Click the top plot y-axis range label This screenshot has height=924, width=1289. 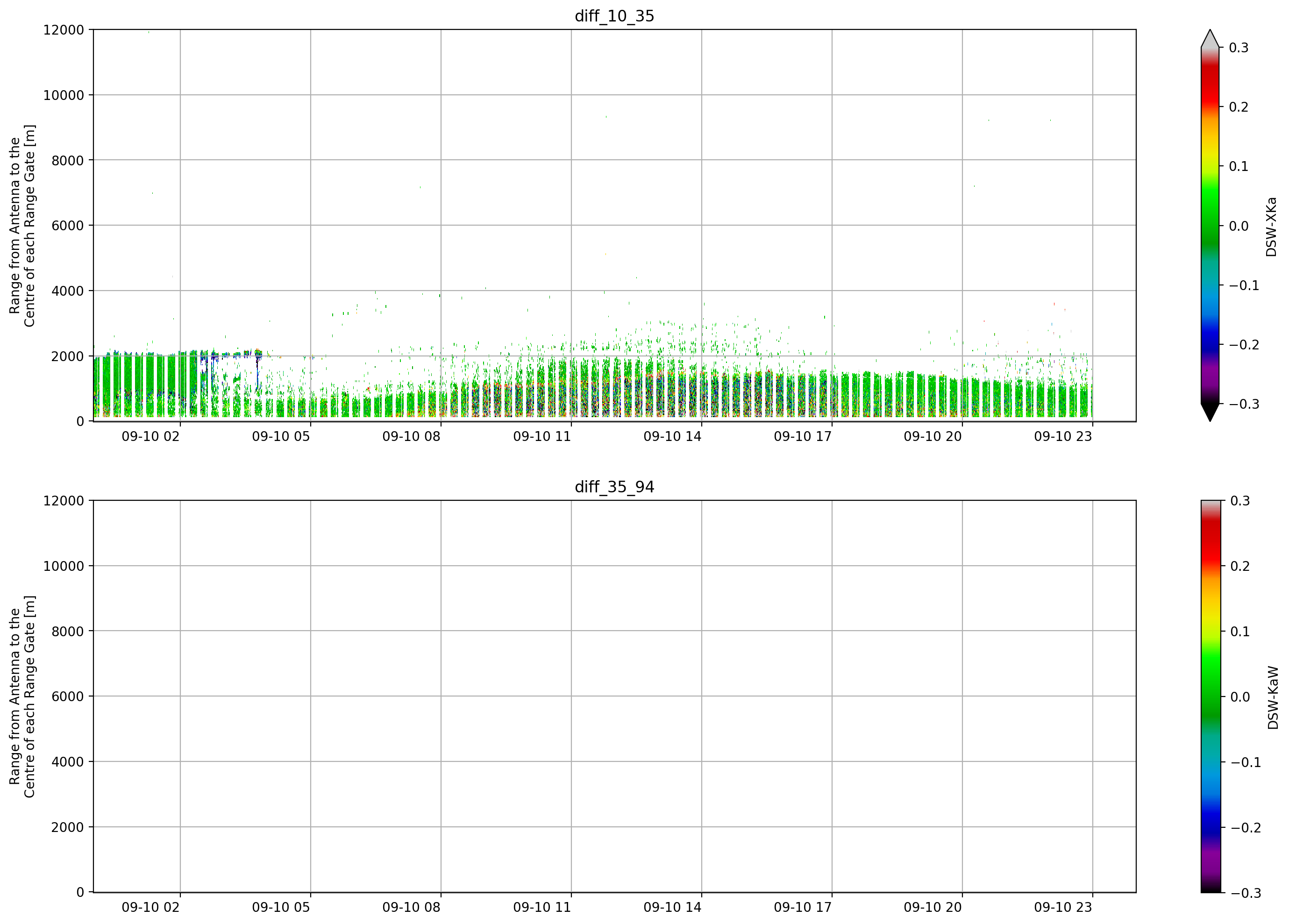(x=22, y=226)
